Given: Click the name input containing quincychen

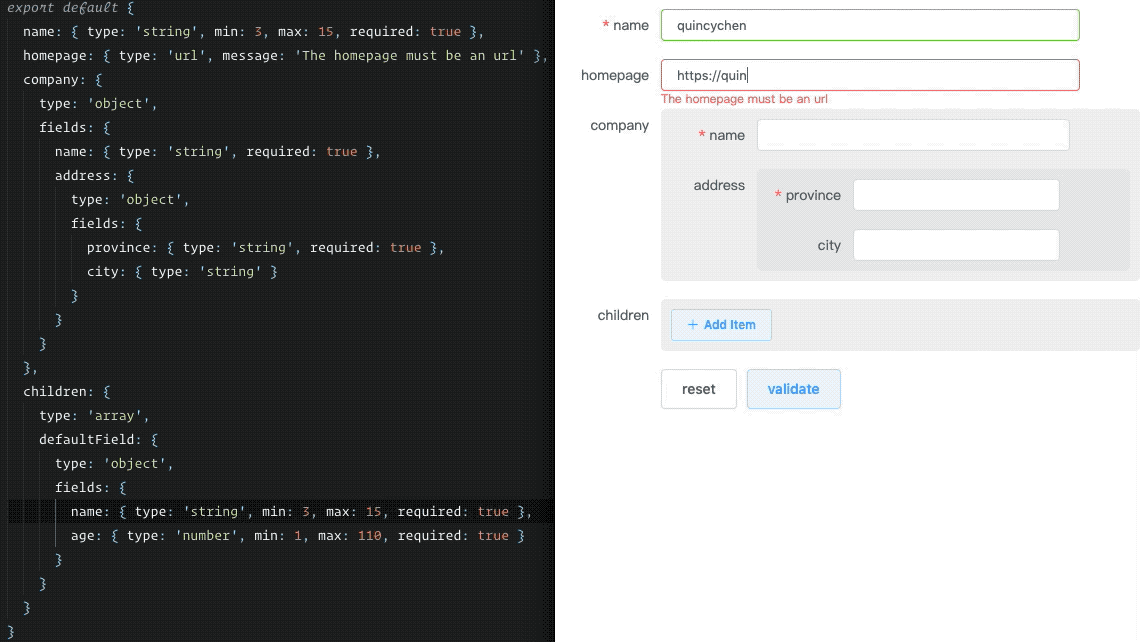Looking at the screenshot, I should (870, 26).
